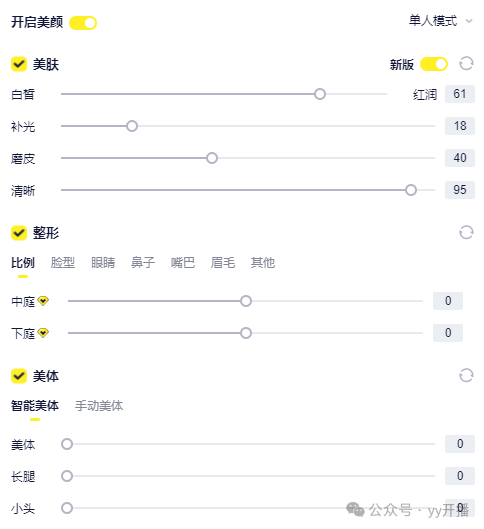This screenshot has width=484, height=529.
Task: Open the 单人模式 dropdown
Action: point(440,21)
